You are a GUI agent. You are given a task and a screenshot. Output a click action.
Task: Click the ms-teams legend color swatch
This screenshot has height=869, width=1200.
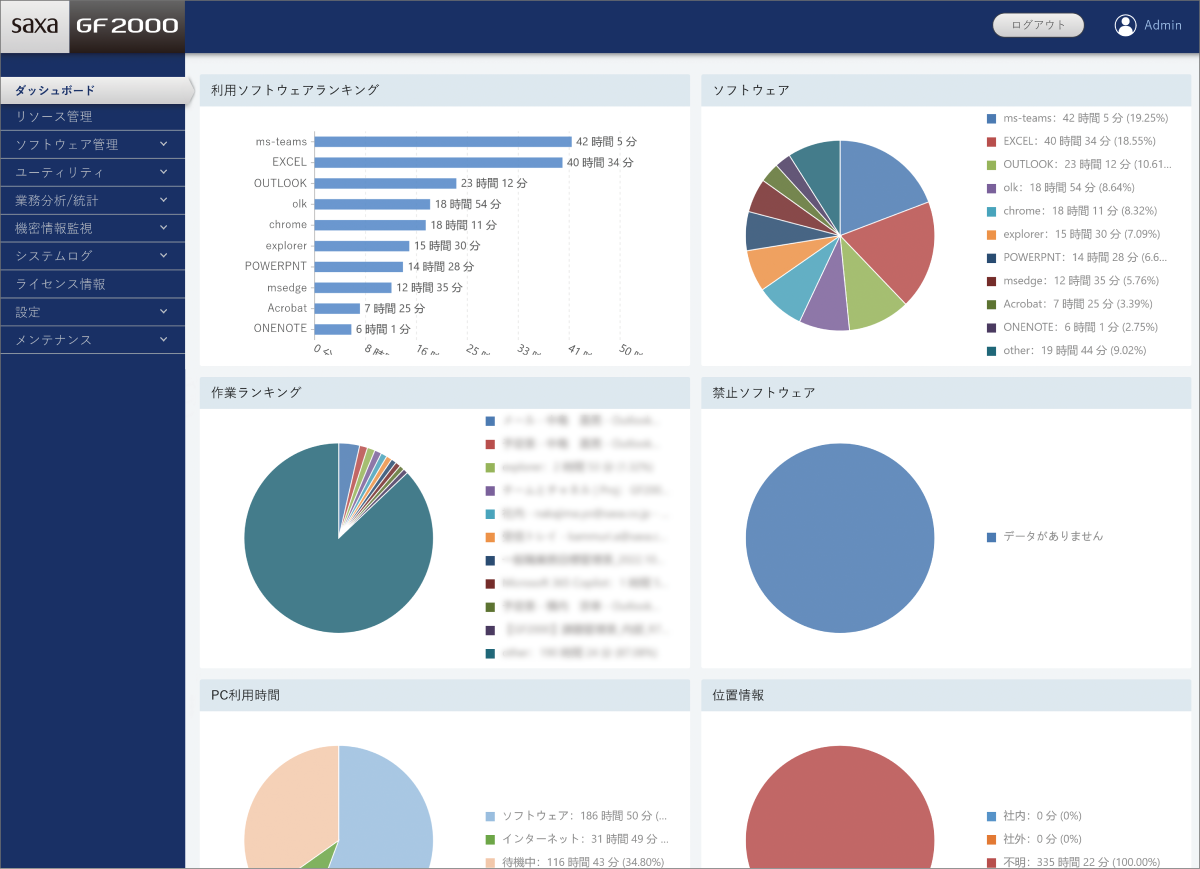click(x=991, y=118)
